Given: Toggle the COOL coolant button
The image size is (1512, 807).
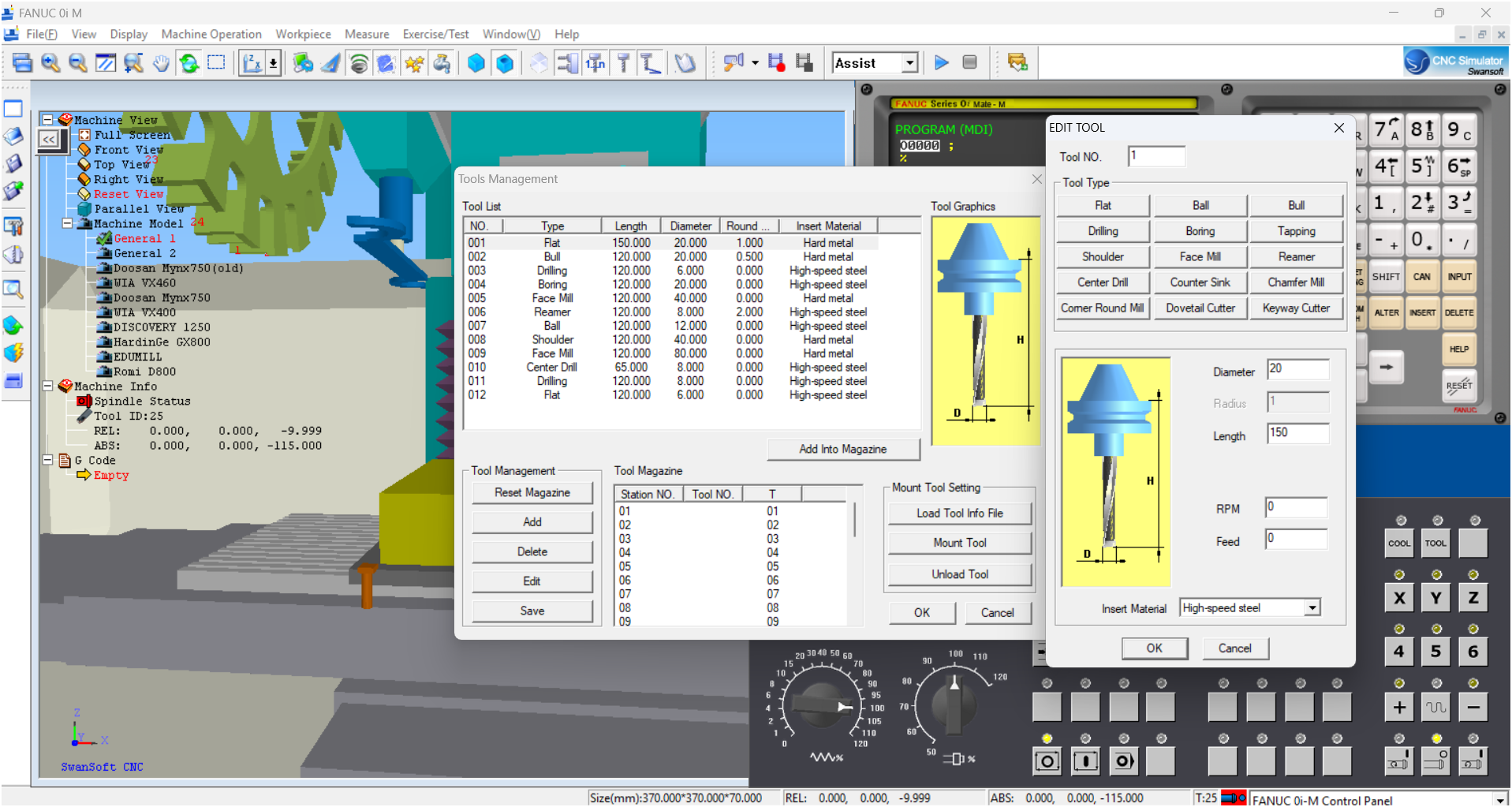Looking at the screenshot, I should coord(1399,543).
